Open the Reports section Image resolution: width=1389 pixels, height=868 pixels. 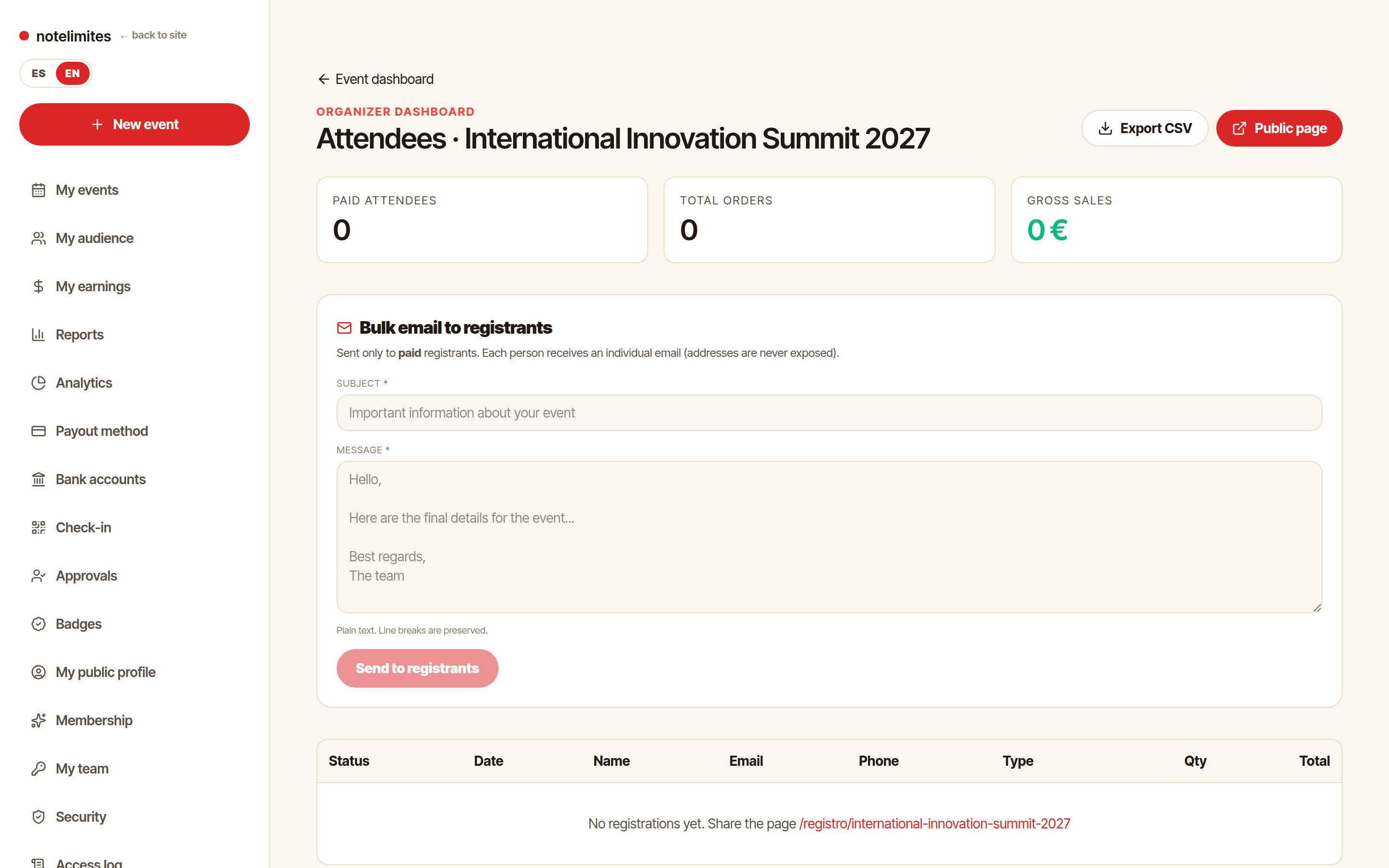point(134,335)
